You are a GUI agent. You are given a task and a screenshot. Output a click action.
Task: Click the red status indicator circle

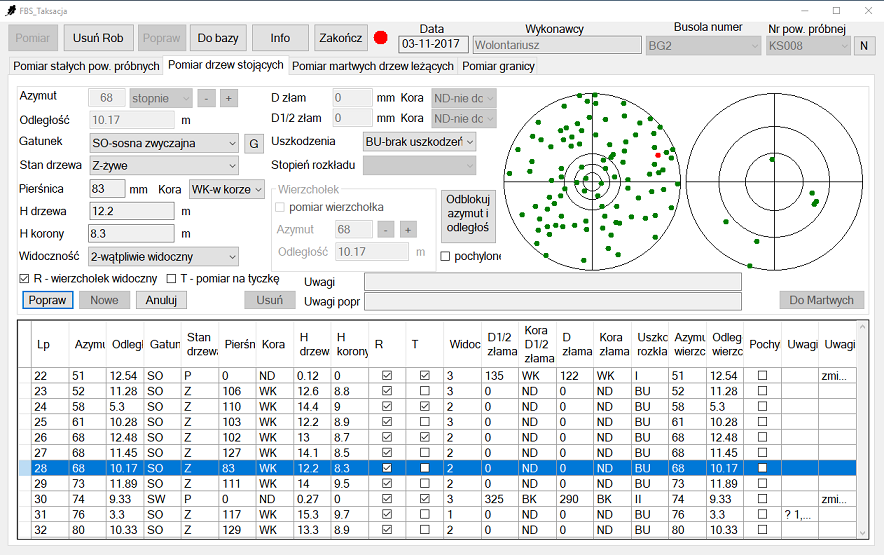click(x=381, y=38)
